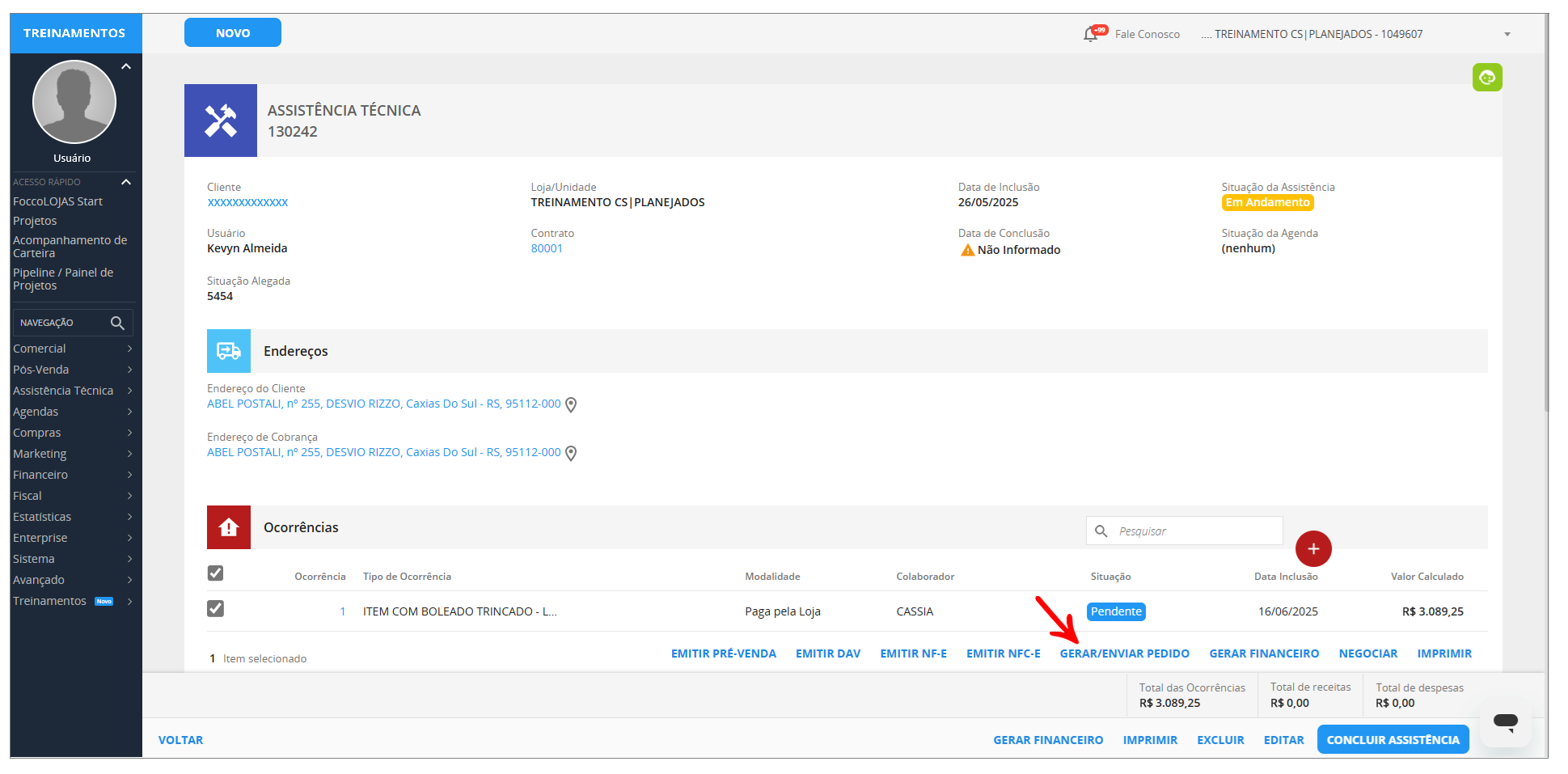Uncheck the occurrence 1 row checkbox

[215, 609]
